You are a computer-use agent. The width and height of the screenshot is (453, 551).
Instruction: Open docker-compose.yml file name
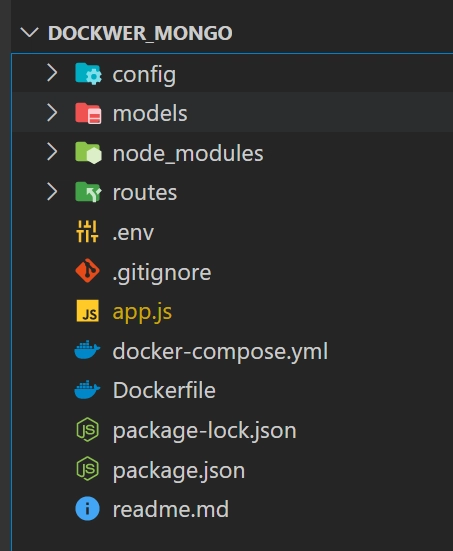tap(220, 351)
